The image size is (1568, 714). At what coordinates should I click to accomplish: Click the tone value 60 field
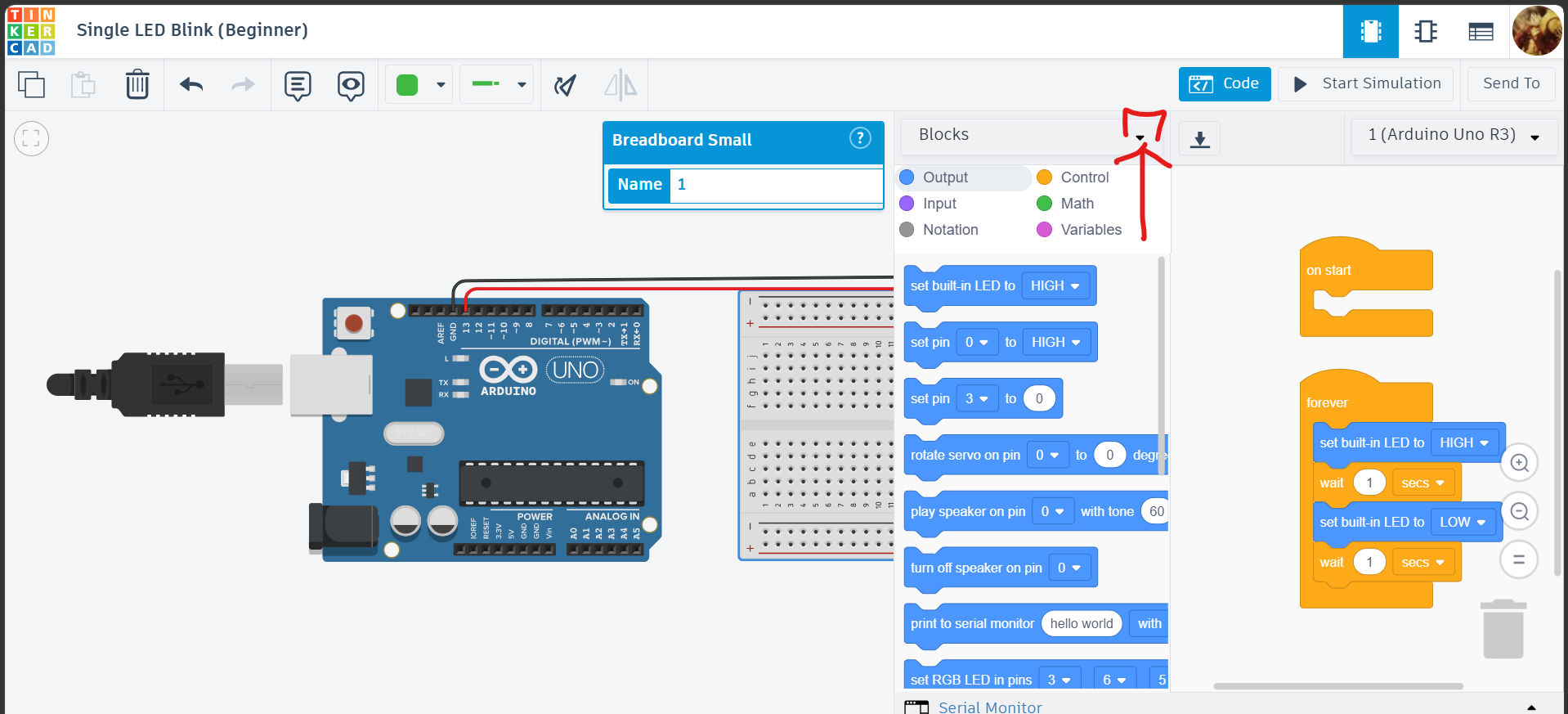1154,511
